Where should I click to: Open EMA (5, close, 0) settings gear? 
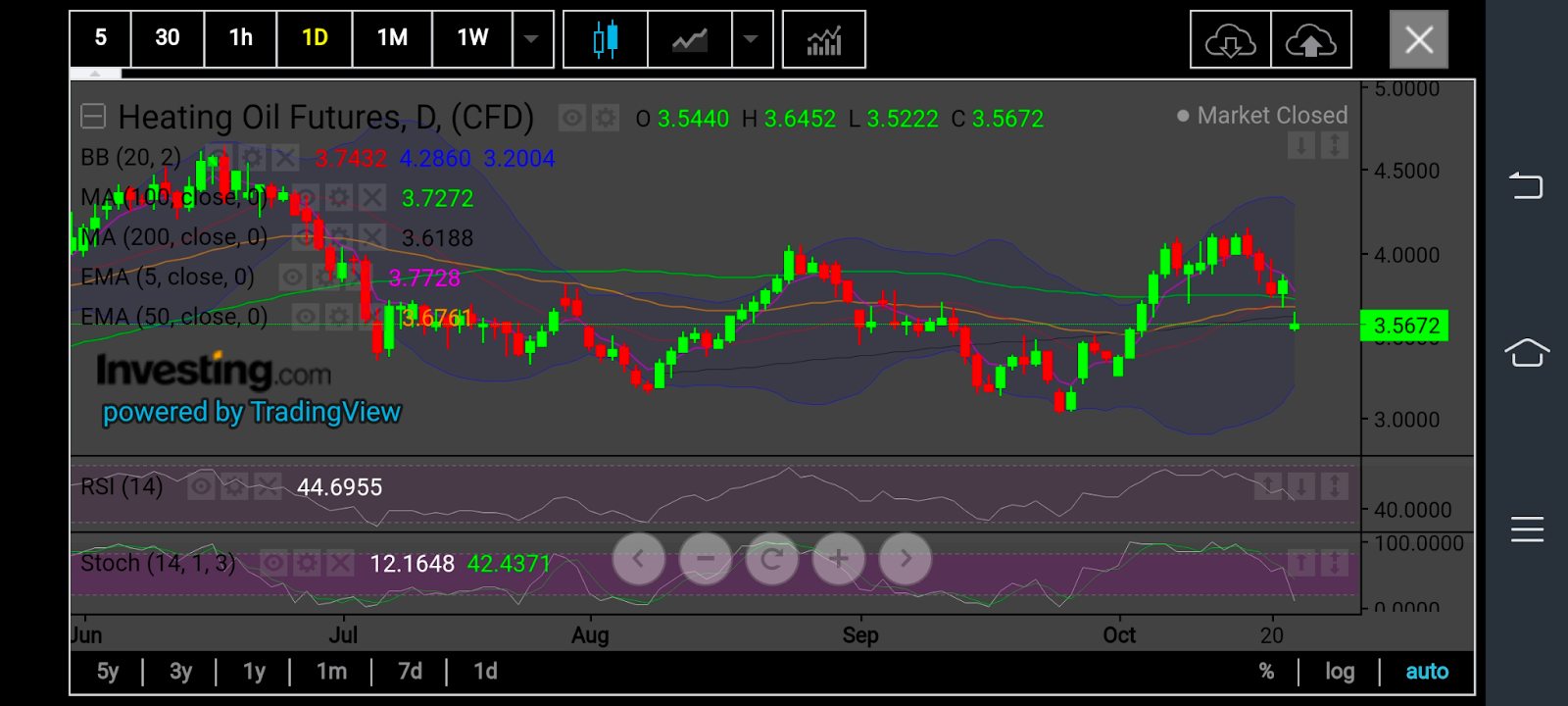pyautogui.click(x=324, y=277)
